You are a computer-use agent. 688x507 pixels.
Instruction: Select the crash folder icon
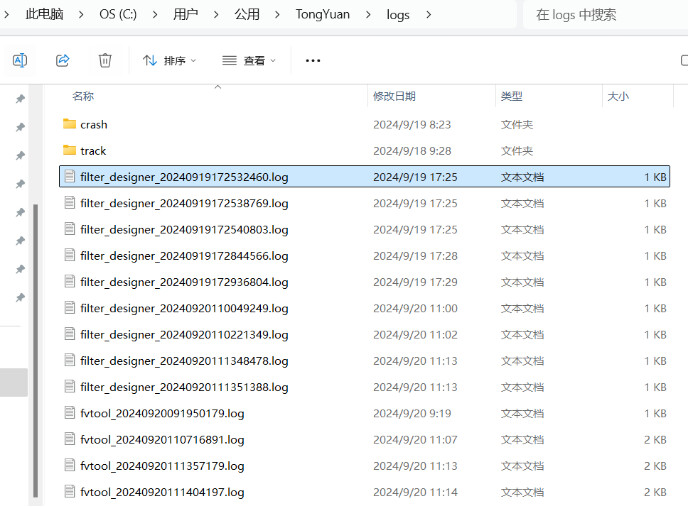click(x=69, y=124)
